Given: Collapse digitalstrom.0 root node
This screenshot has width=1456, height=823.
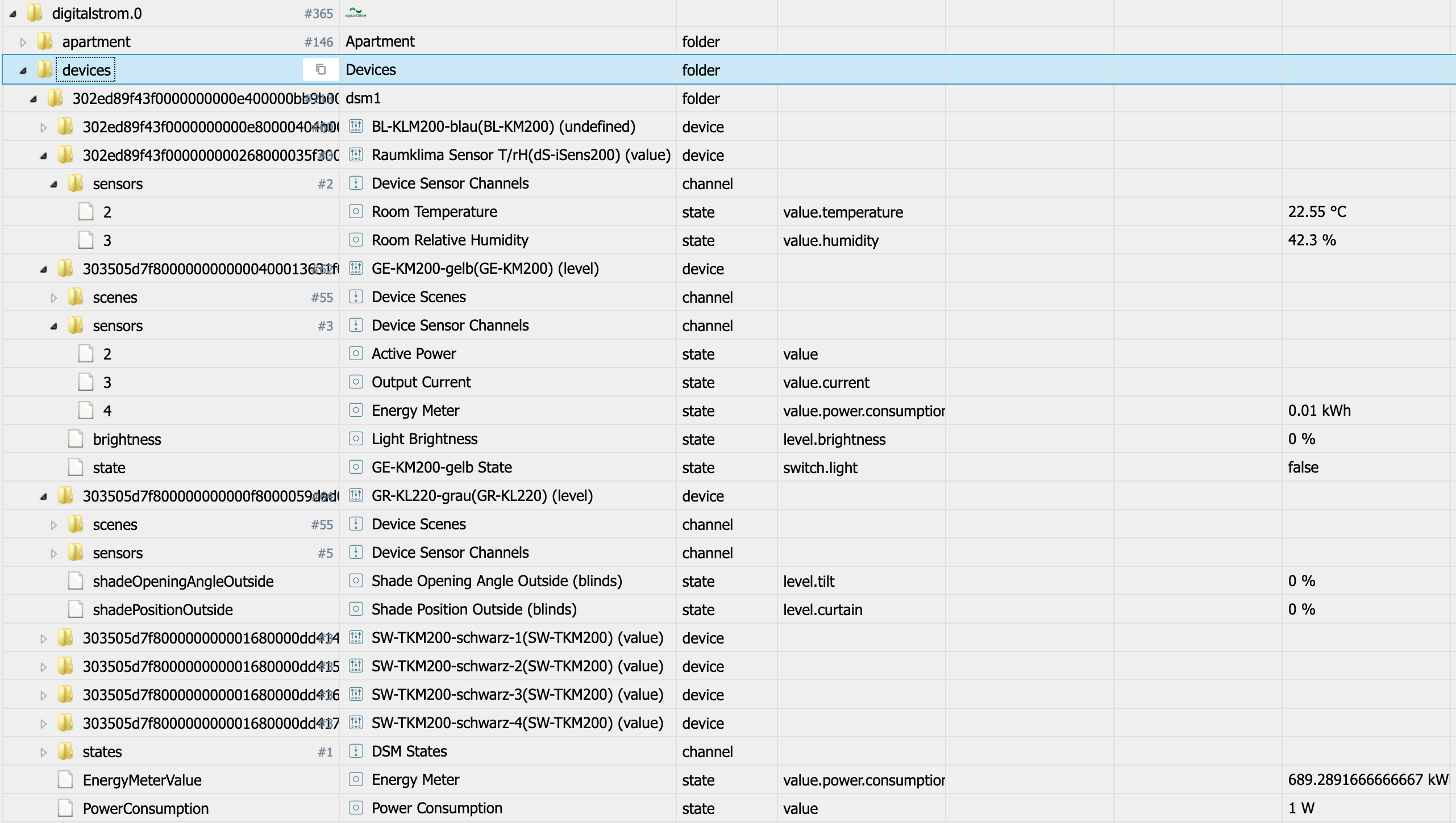Looking at the screenshot, I should pyautogui.click(x=13, y=14).
